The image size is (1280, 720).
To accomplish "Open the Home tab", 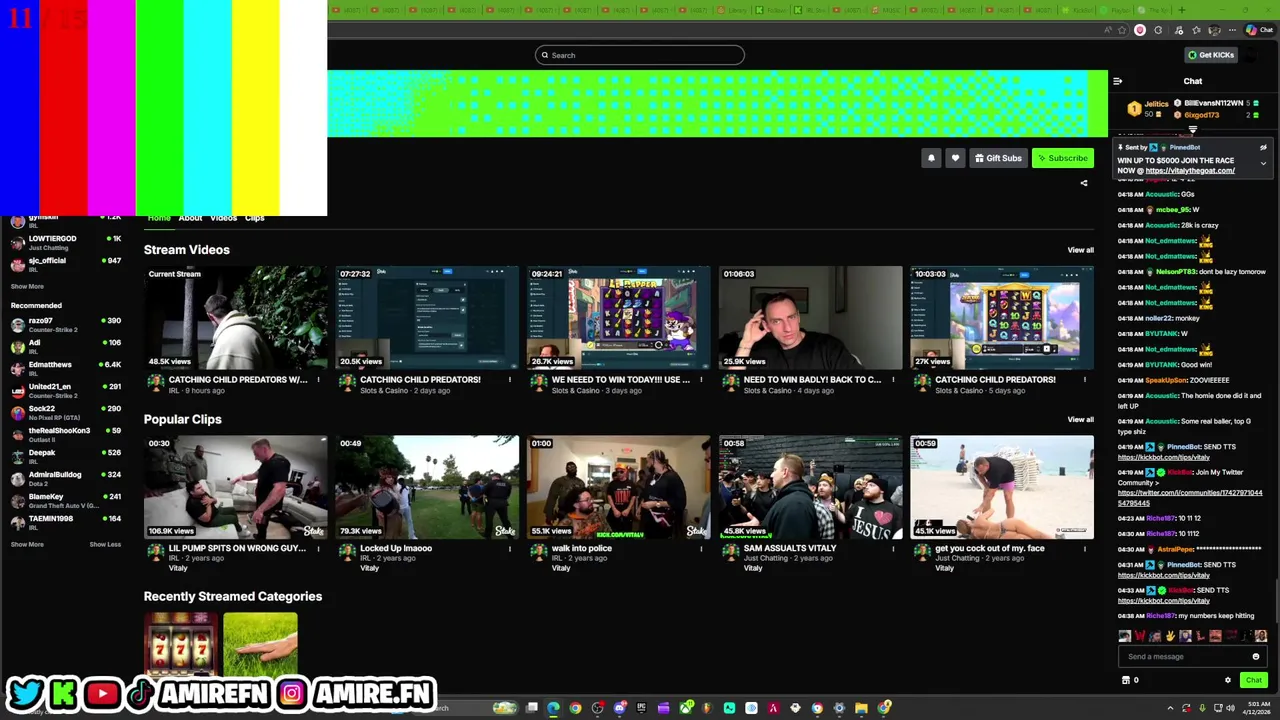I will [x=159, y=218].
